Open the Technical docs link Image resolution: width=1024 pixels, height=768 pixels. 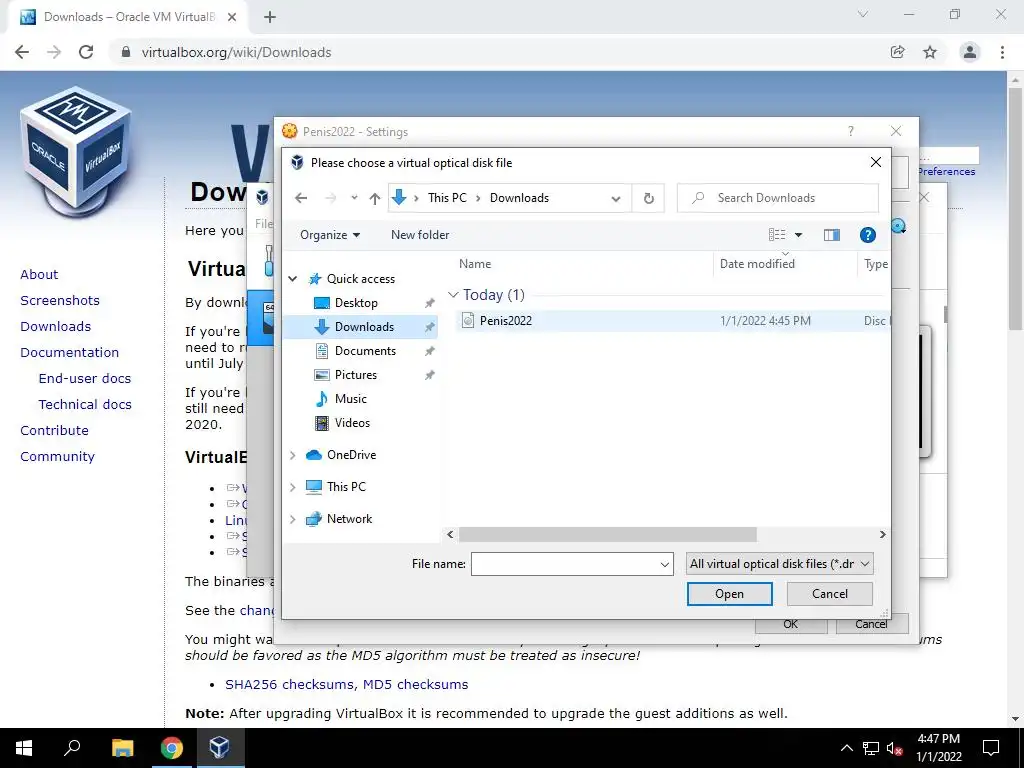click(x=85, y=405)
